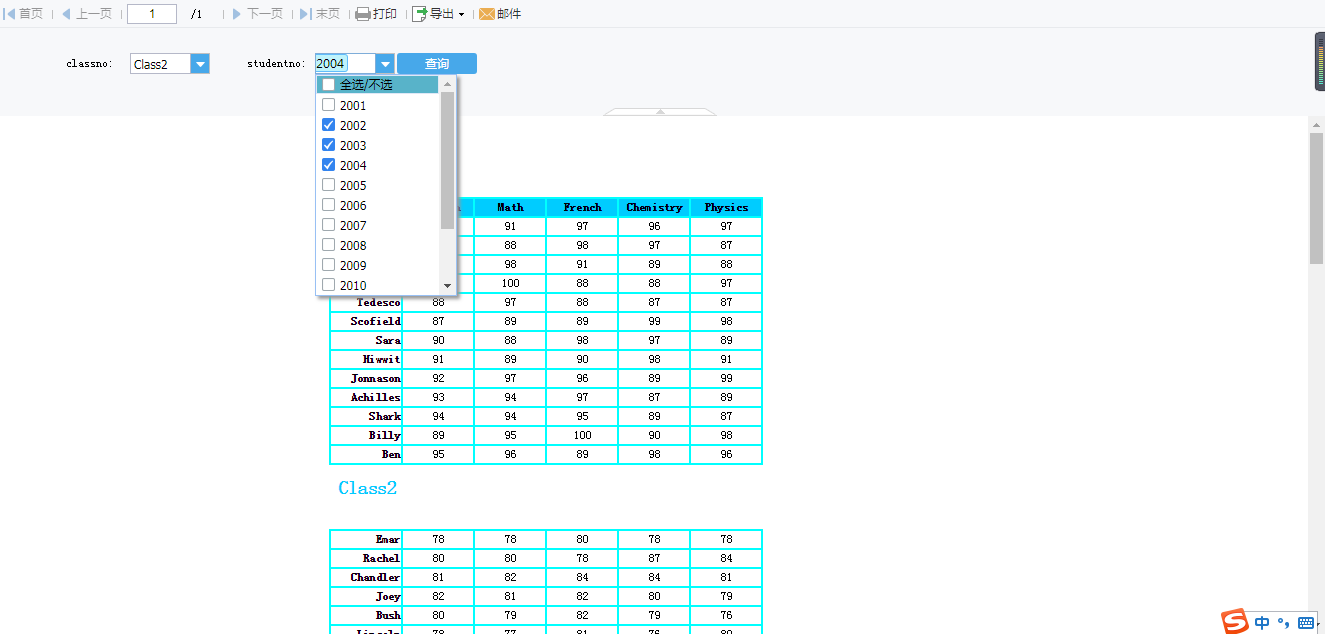Jump to last page (末页) icon
The height and width of the screenshot is (634, 1325).
(x=306, y=14)
